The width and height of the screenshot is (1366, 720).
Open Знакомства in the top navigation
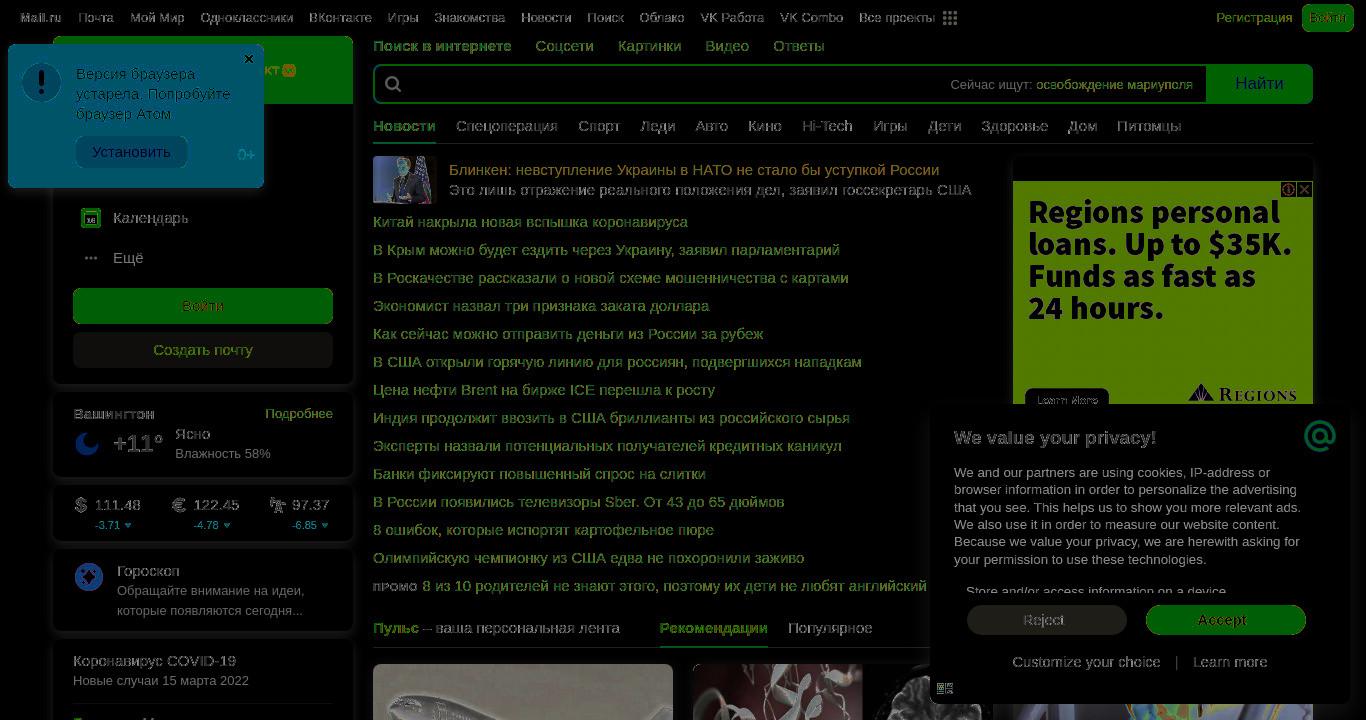[469, 18]
